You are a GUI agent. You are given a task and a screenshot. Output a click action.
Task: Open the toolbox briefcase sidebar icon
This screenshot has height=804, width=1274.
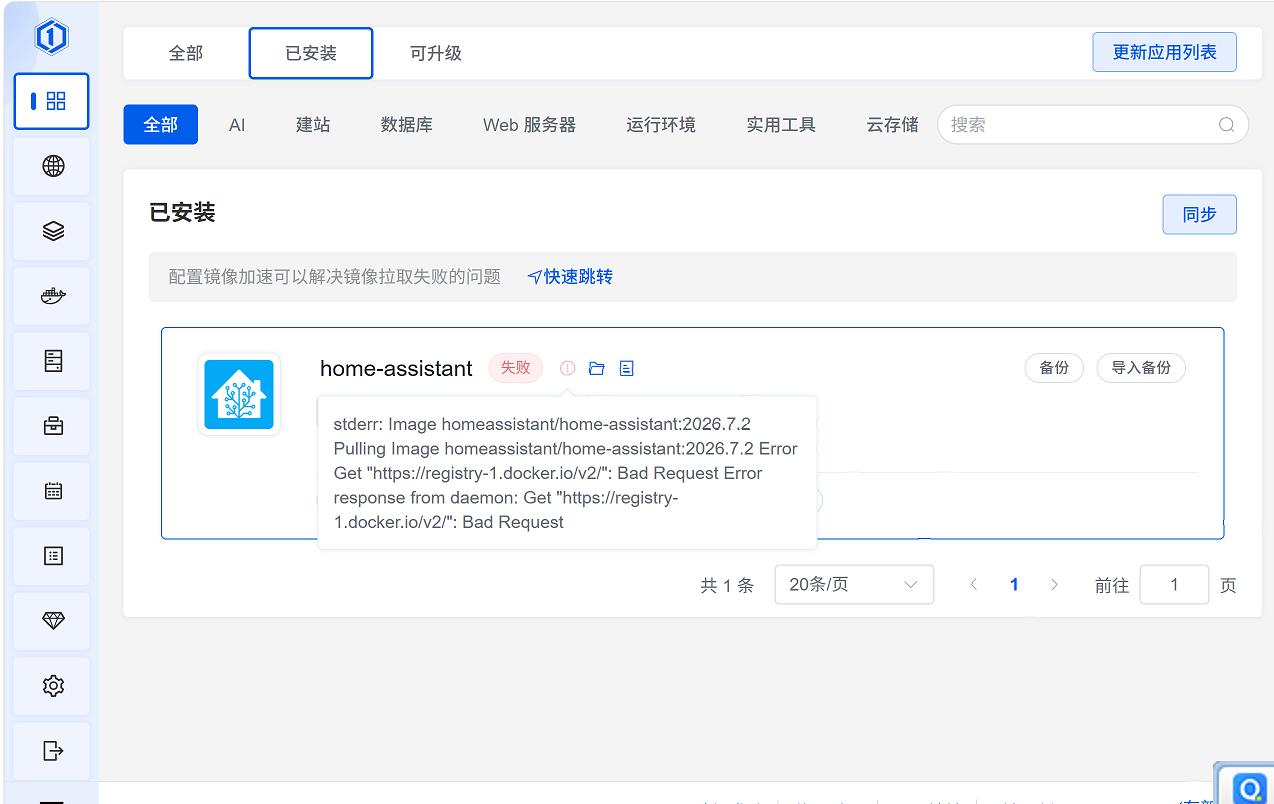pyautogui.click(x=53, y=426)
